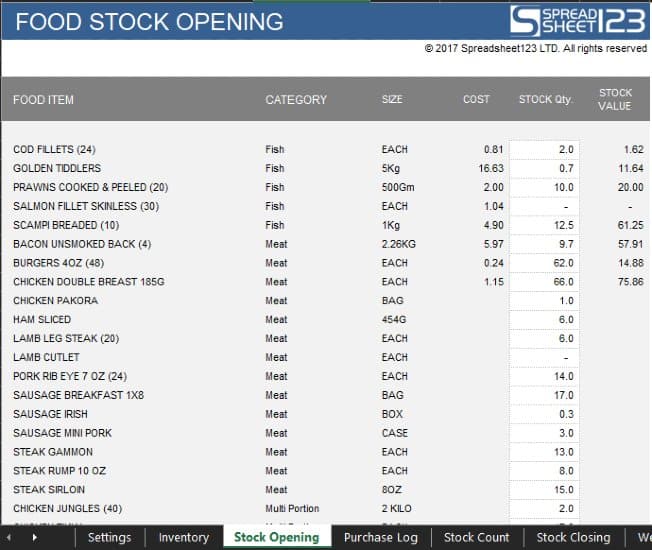This screenshot has height=550, width=652.
Task: Select stock qty field for HAM SLICED
Action: coord(544,320)
